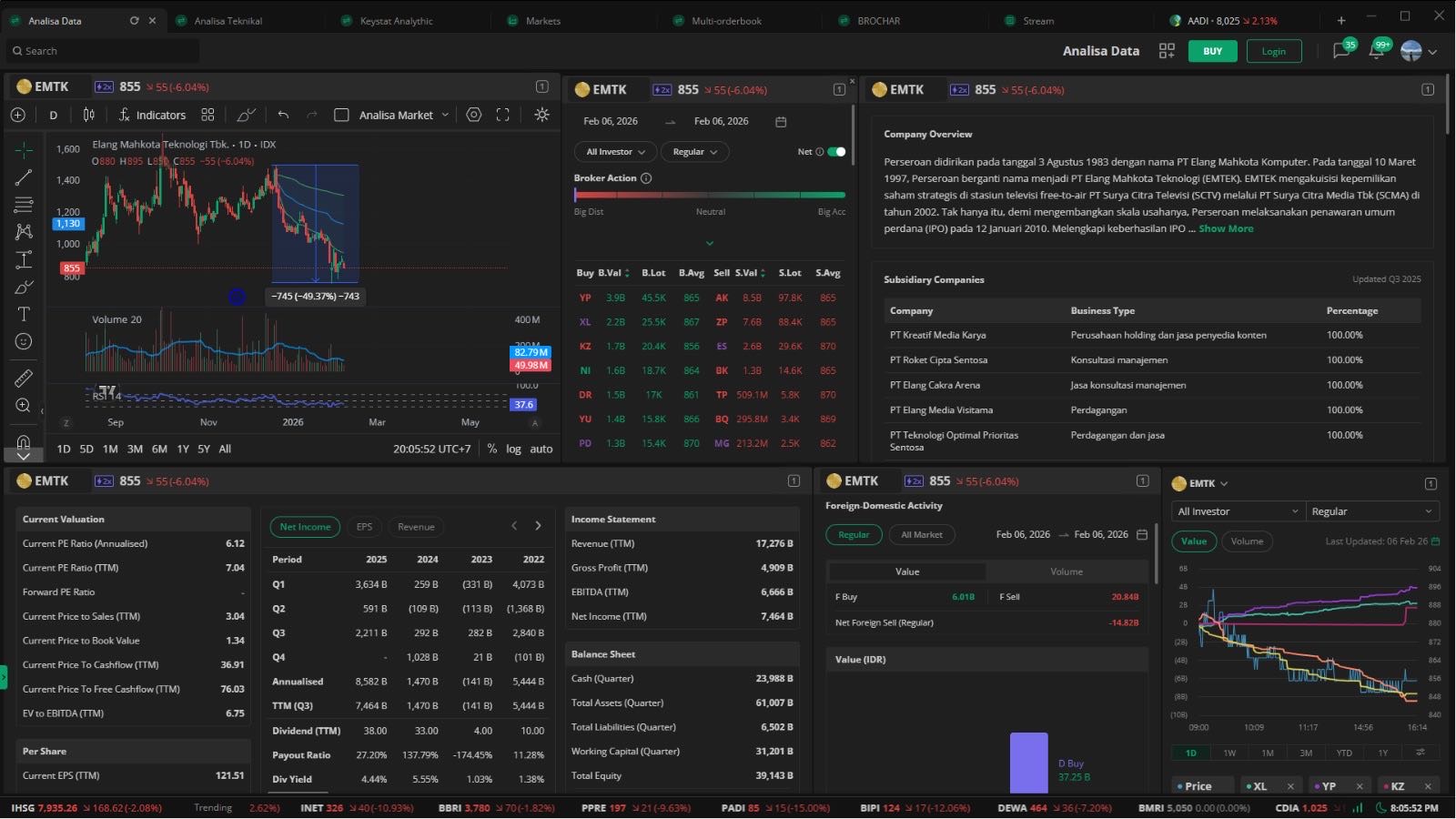Viewport: 1456px width, 819px height.
Task: Click the Show More link in Company Overview
Action: (1226, 228)
